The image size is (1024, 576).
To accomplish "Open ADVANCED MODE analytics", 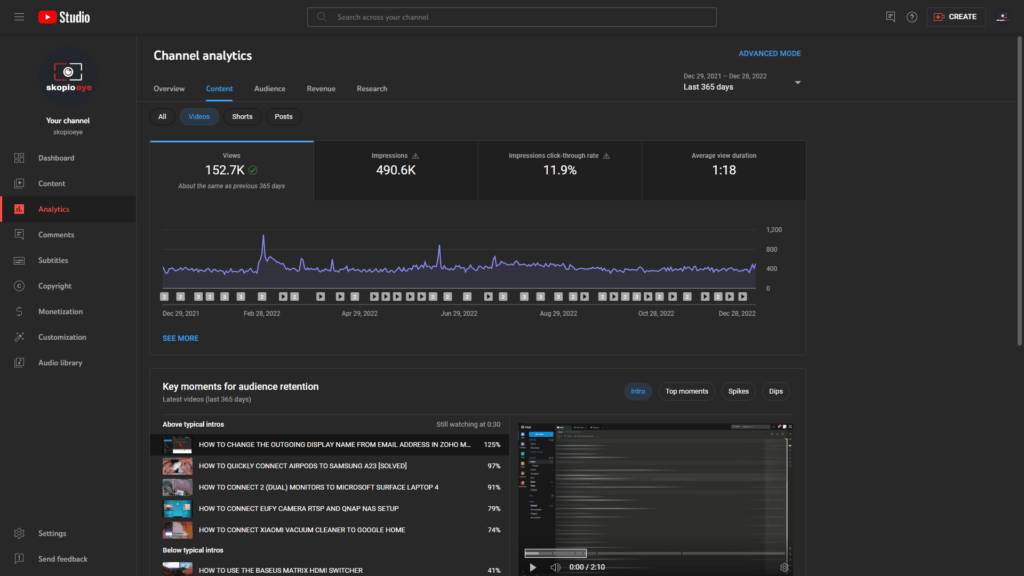I will coord(770,52).
